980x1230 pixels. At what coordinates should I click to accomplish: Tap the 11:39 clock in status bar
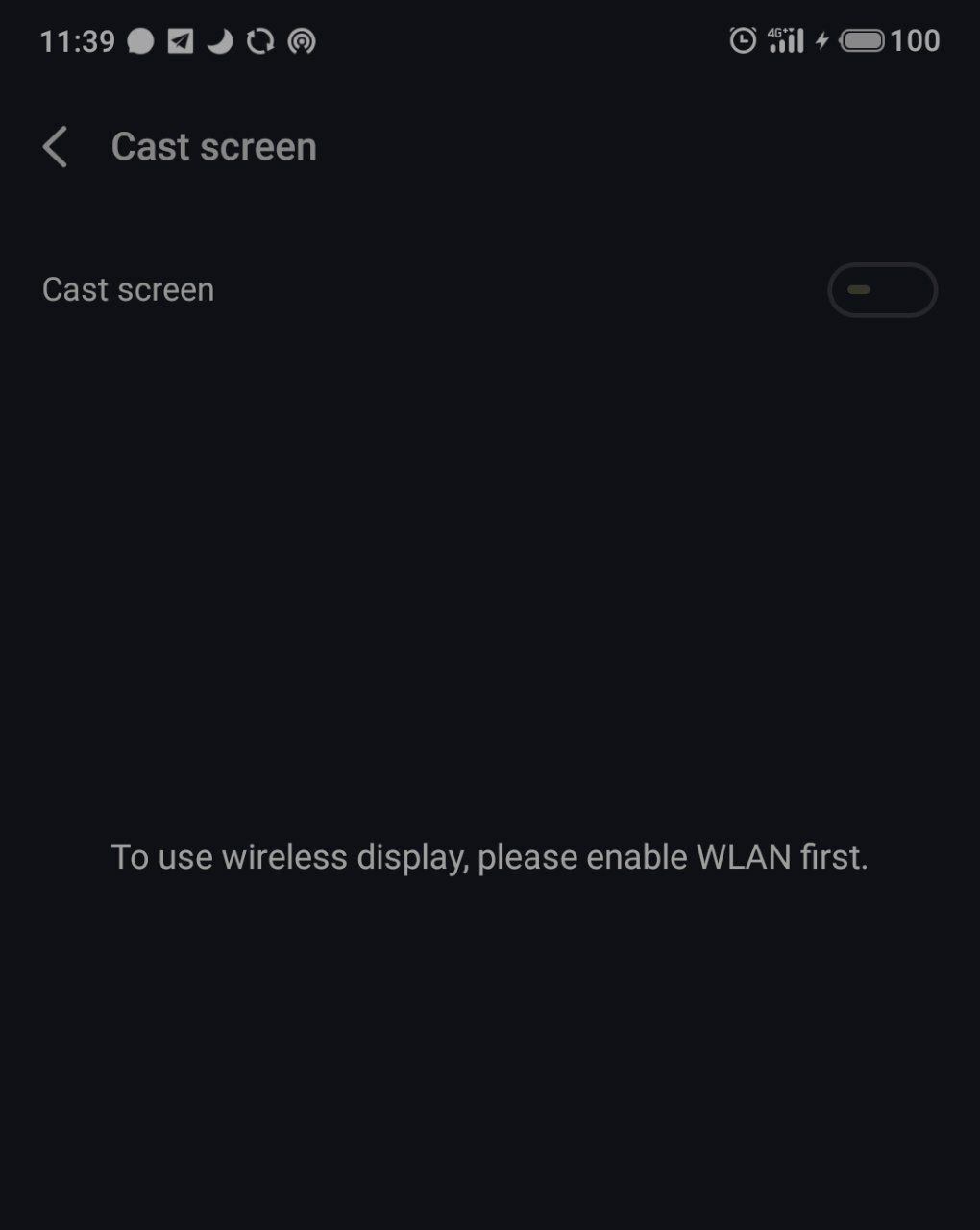click(x=77, y=41)
